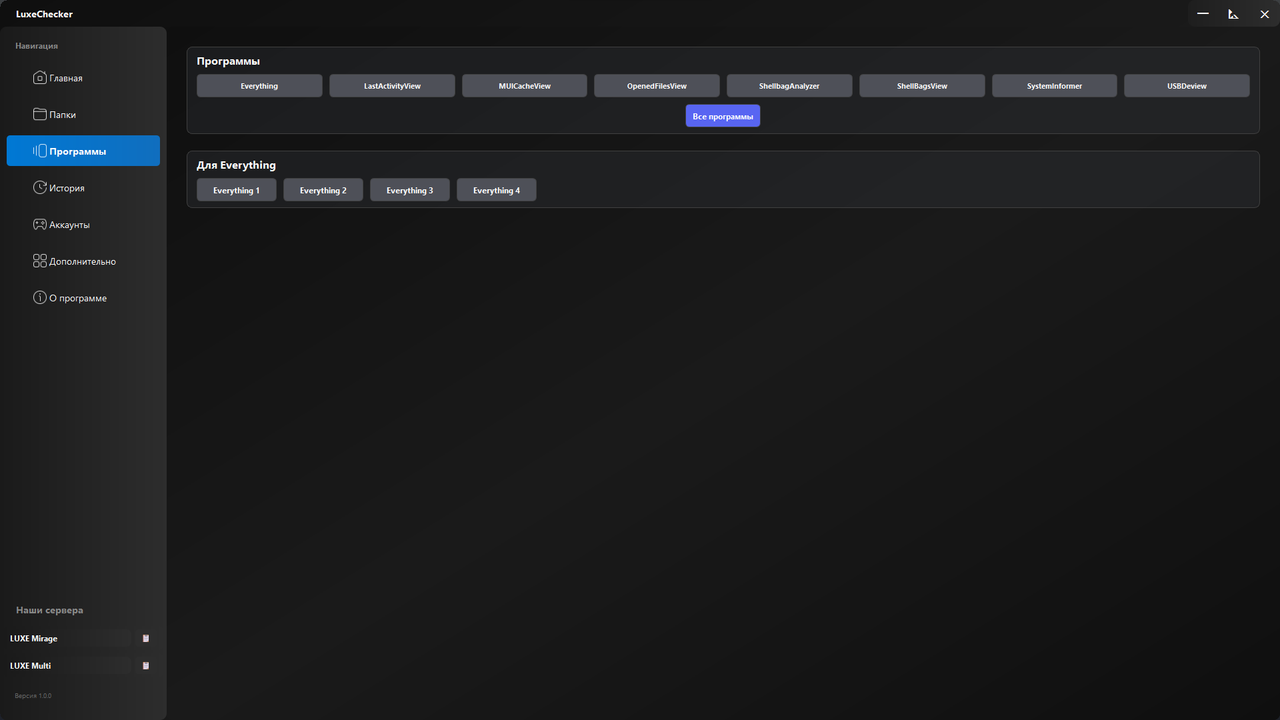Open История using the clock icon
Screen dimensions: 1280x720
(40, 188)
